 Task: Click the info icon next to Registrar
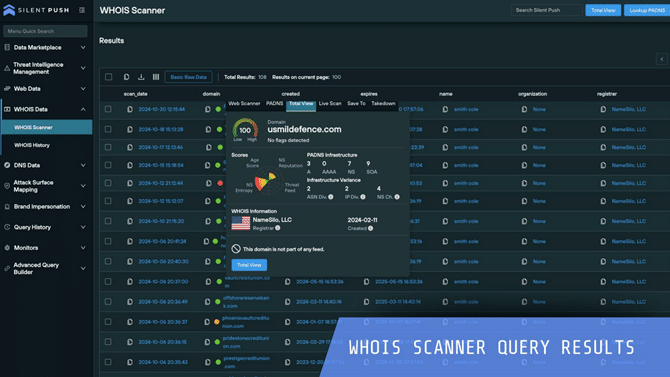click(x=278, y=228)
